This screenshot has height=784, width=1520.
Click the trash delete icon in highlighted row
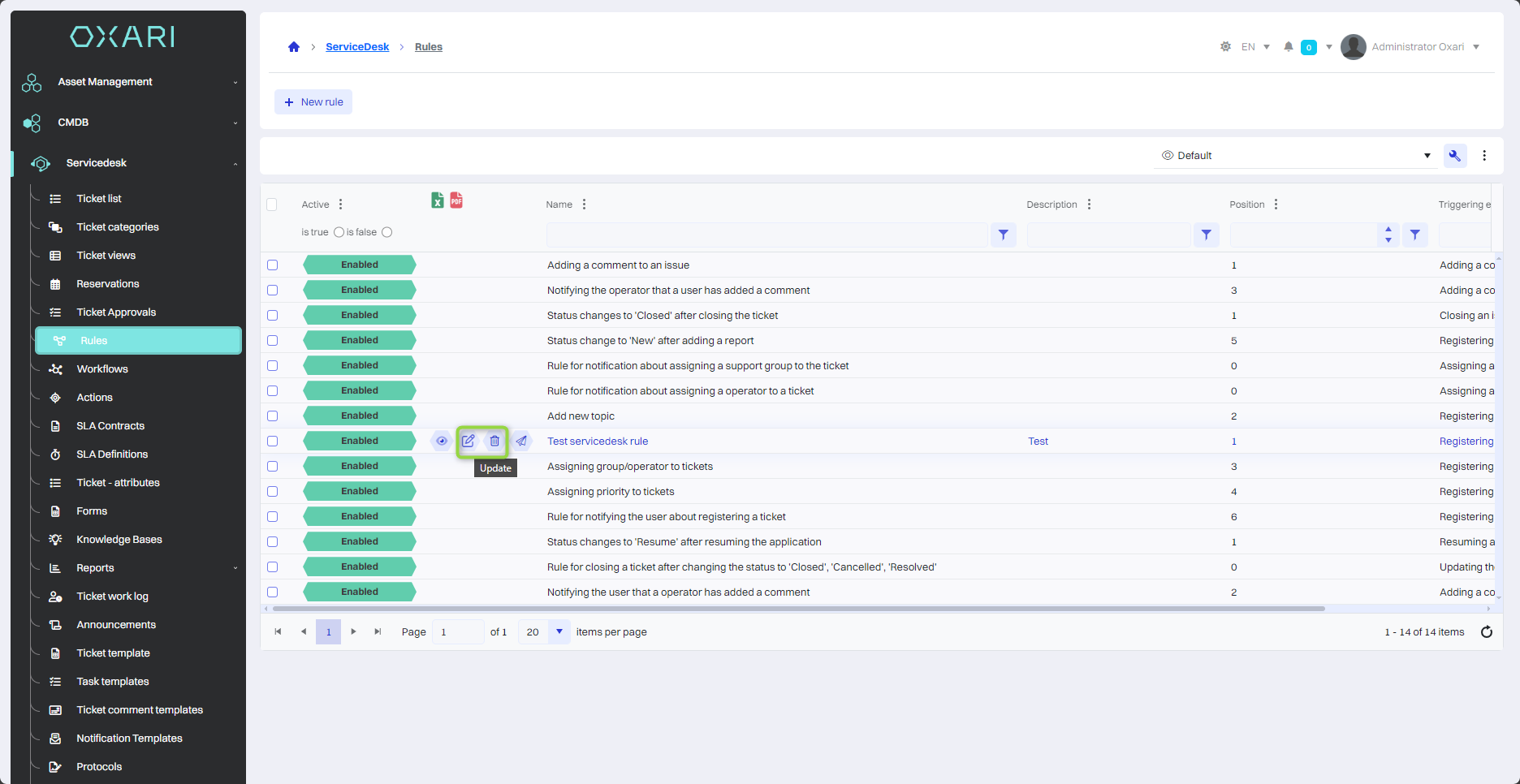point(494,442)
